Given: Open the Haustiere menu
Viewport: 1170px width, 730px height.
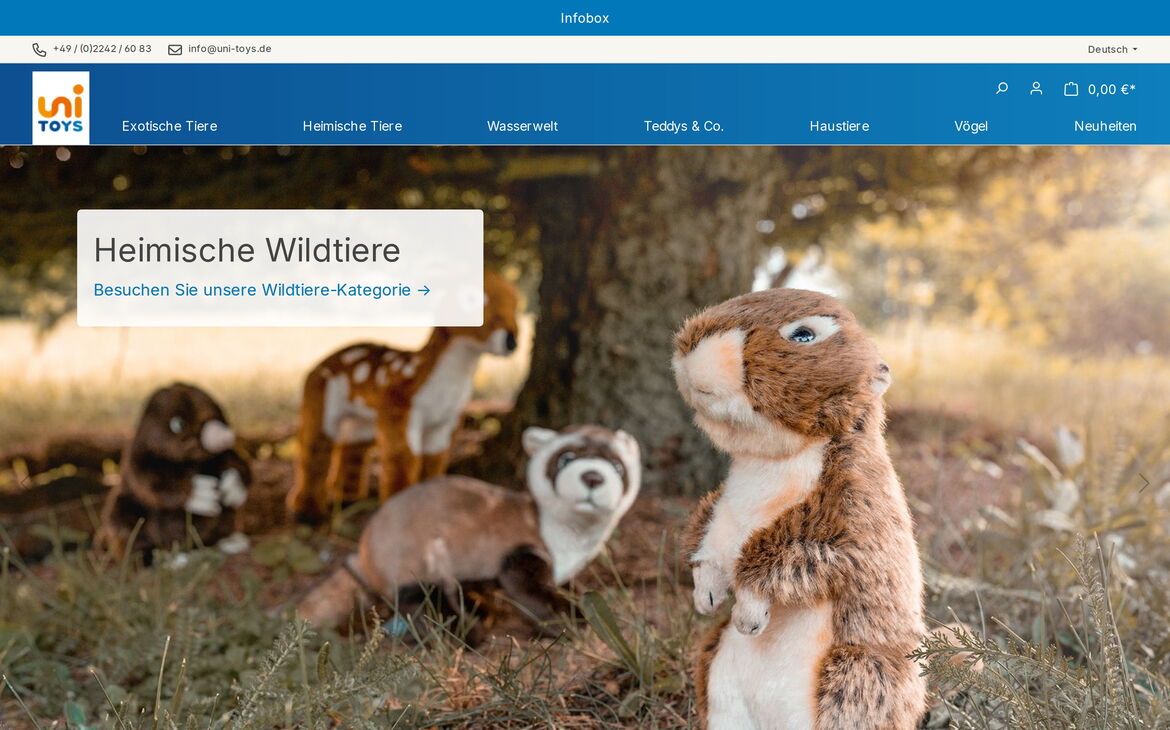Looking at the screenshot, I should coord(839,126).
